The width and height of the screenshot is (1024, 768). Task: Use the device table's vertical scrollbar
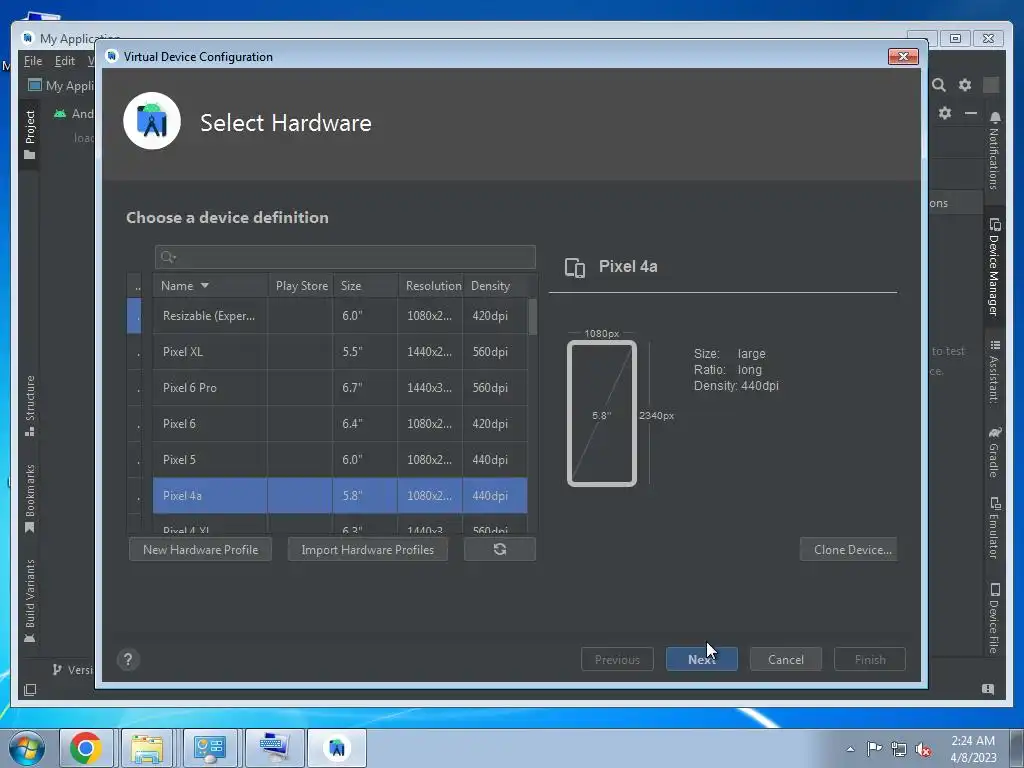click(x=532, y=317)
